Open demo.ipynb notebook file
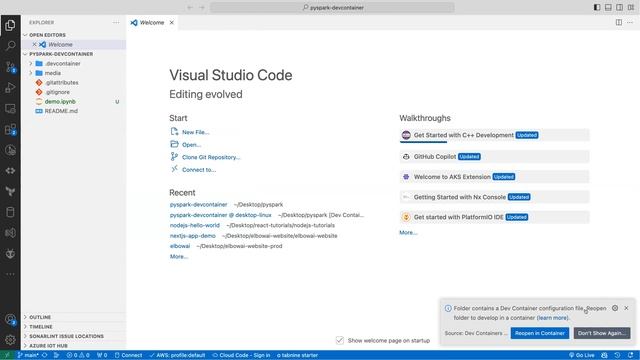Viewport: 640px width, 360px height. (x=60, y=102)
